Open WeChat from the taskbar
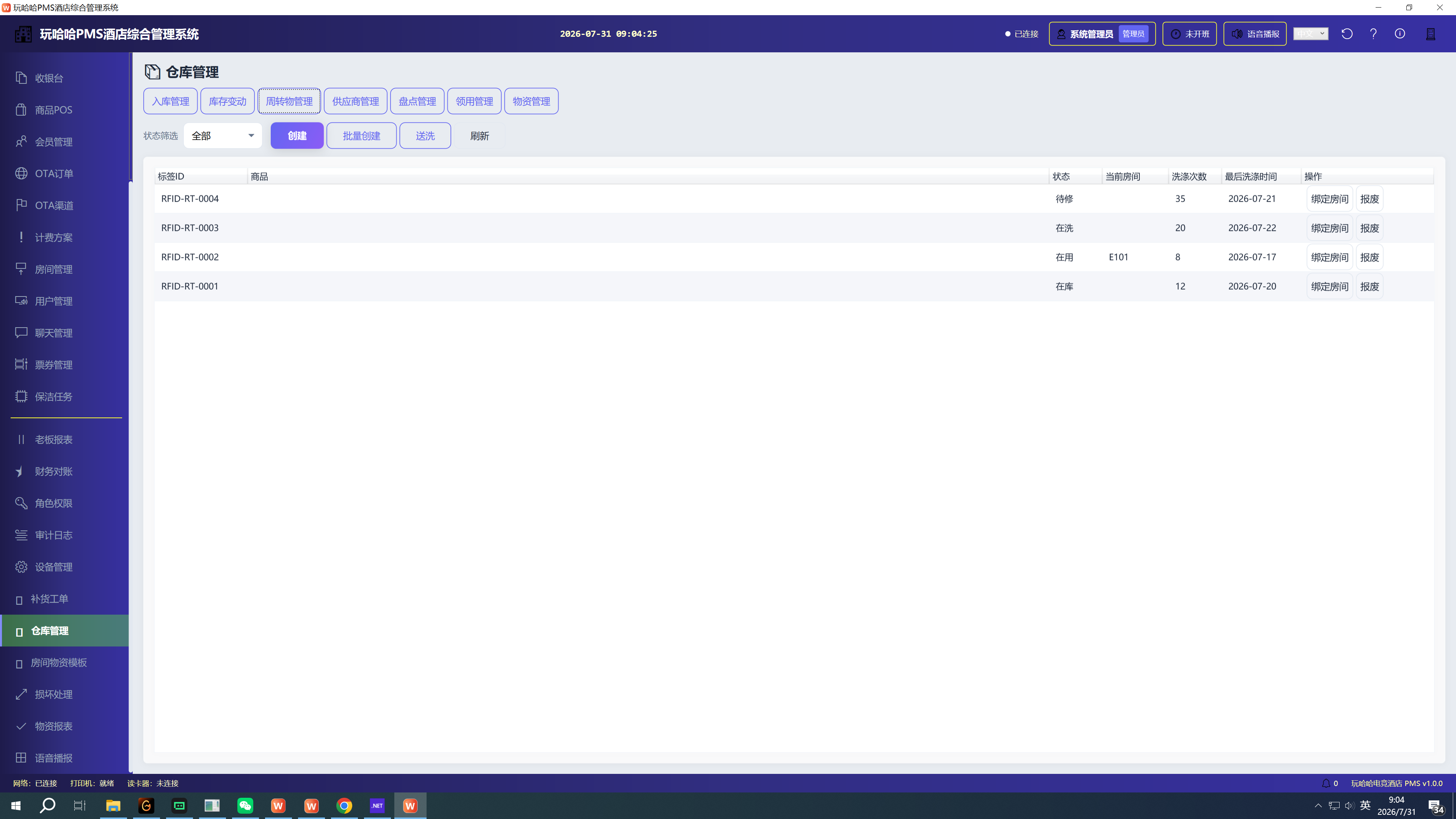 click(x=245, y=805)
